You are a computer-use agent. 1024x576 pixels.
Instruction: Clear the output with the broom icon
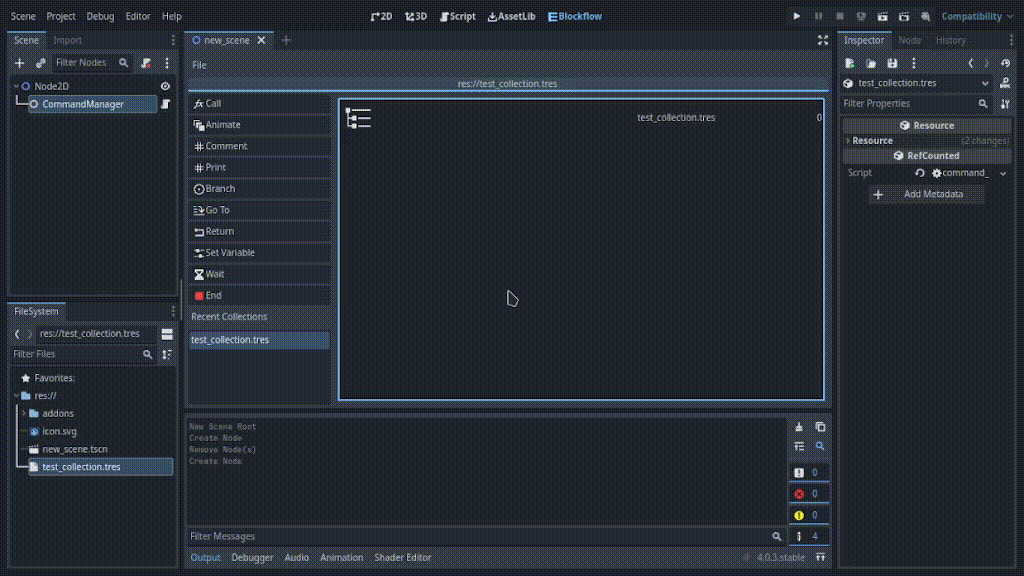(x=799, y=427)
